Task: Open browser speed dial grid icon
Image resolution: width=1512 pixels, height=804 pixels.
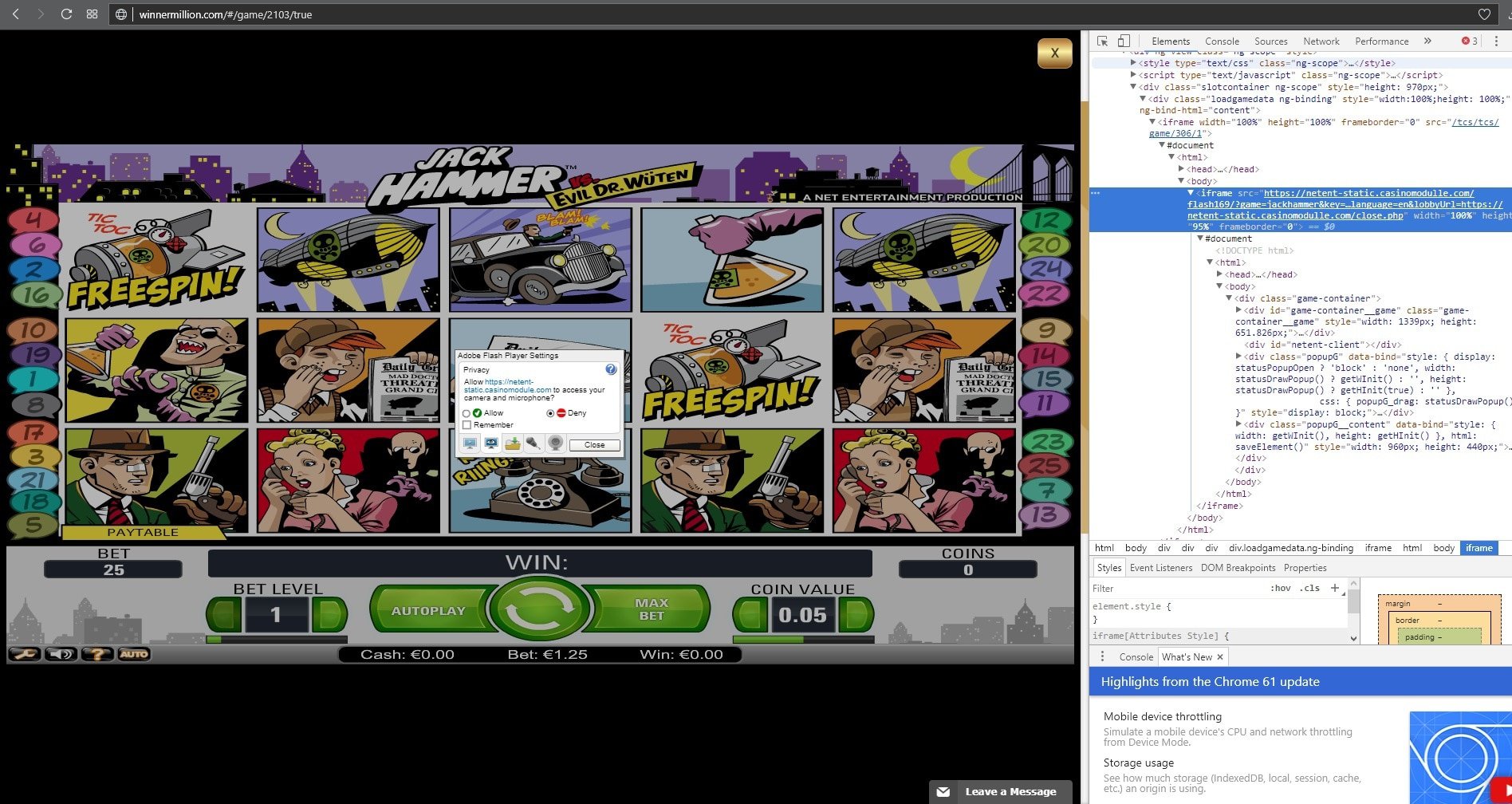Action: tap(92, 14)
